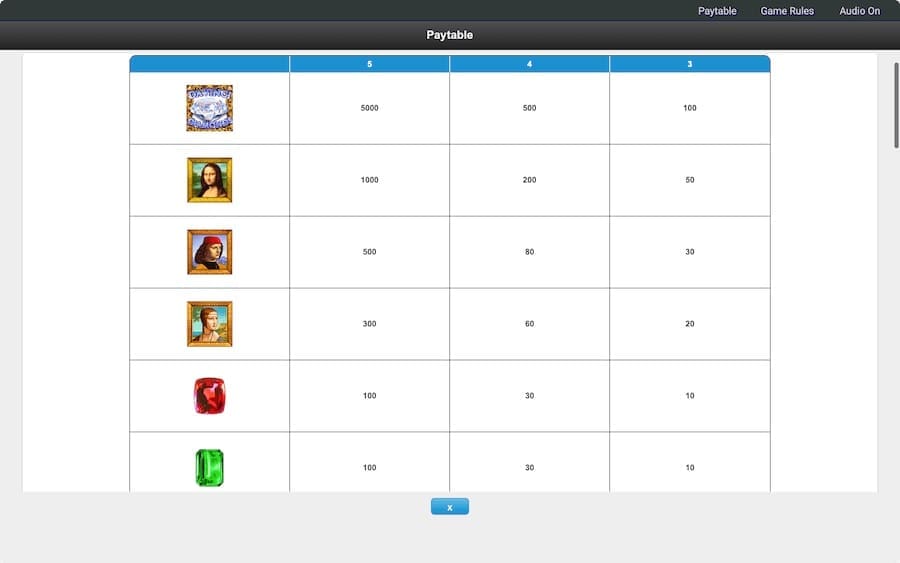This screenshot has height=563, width=900.
Task: Select the 500 payout for red-hat portrait
Action: point(370,252)
